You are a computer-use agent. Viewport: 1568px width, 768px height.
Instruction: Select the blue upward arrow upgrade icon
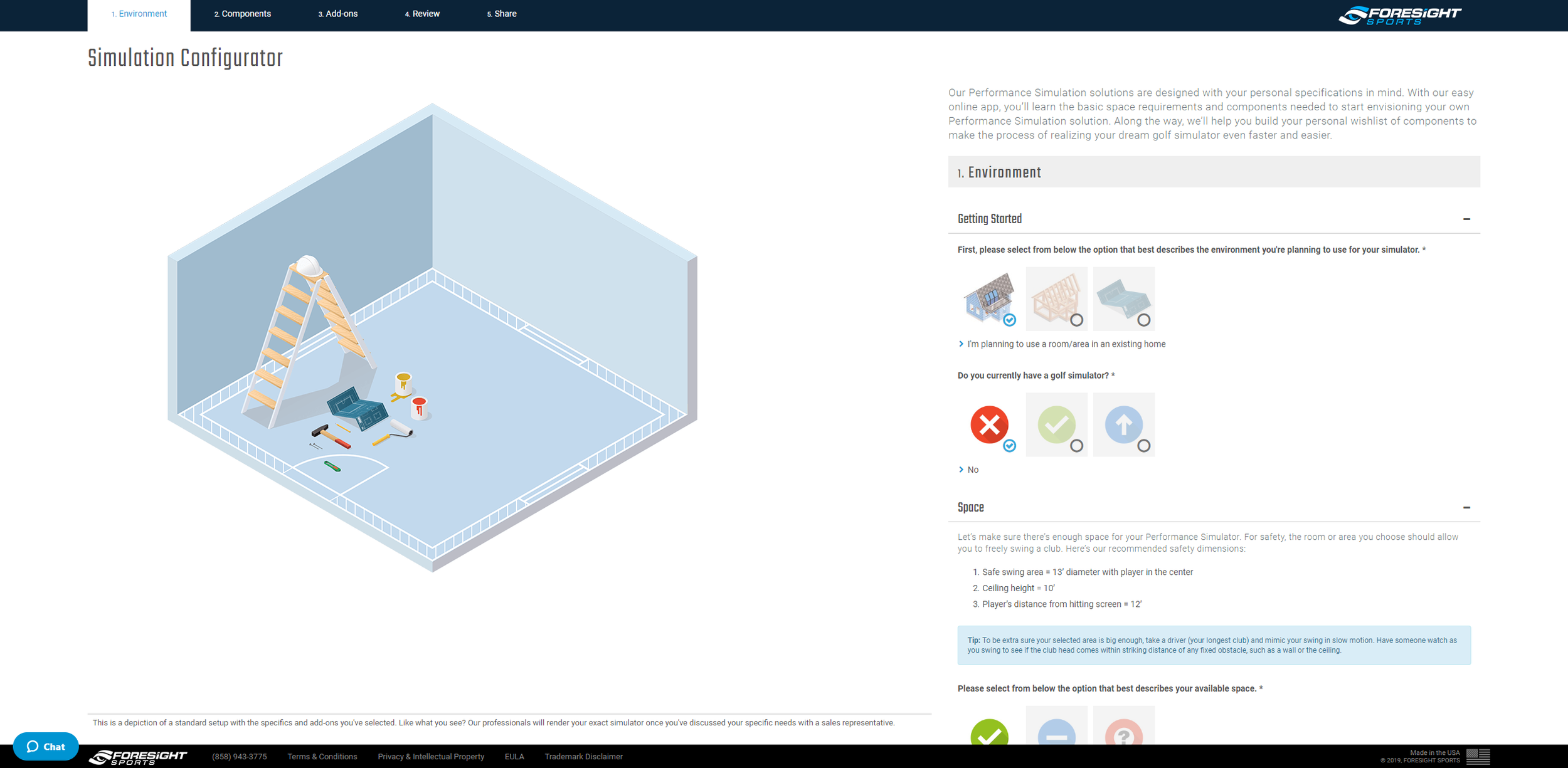(x=1123, y=424)
